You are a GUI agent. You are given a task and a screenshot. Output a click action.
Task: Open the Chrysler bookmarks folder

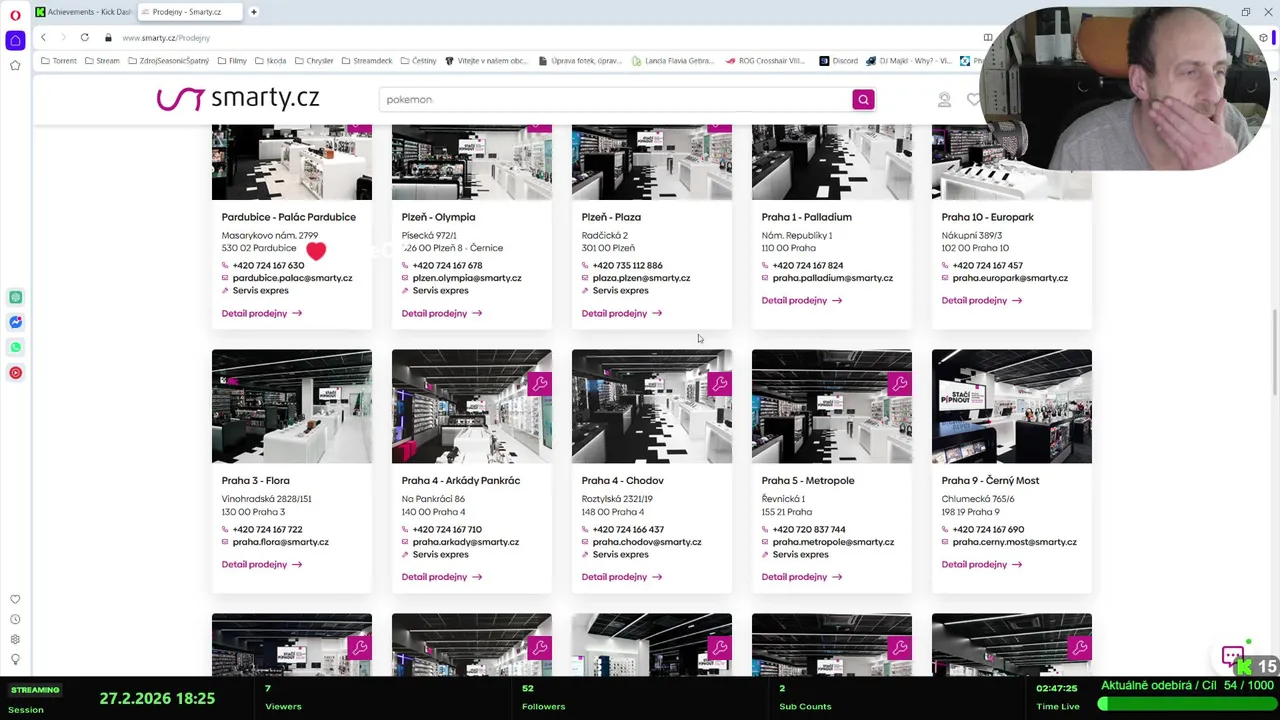(313, 61)
